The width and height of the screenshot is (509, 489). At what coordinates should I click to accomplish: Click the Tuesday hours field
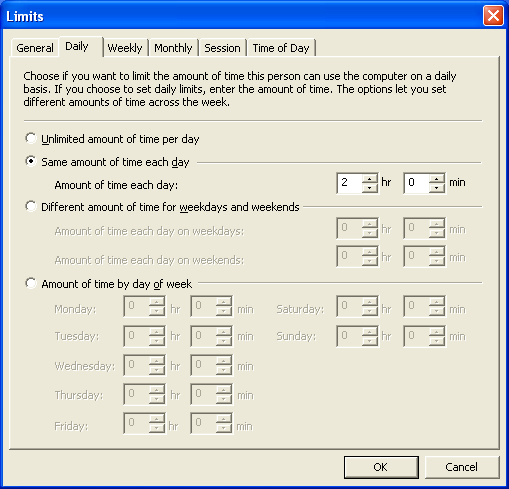coord(136,336)
